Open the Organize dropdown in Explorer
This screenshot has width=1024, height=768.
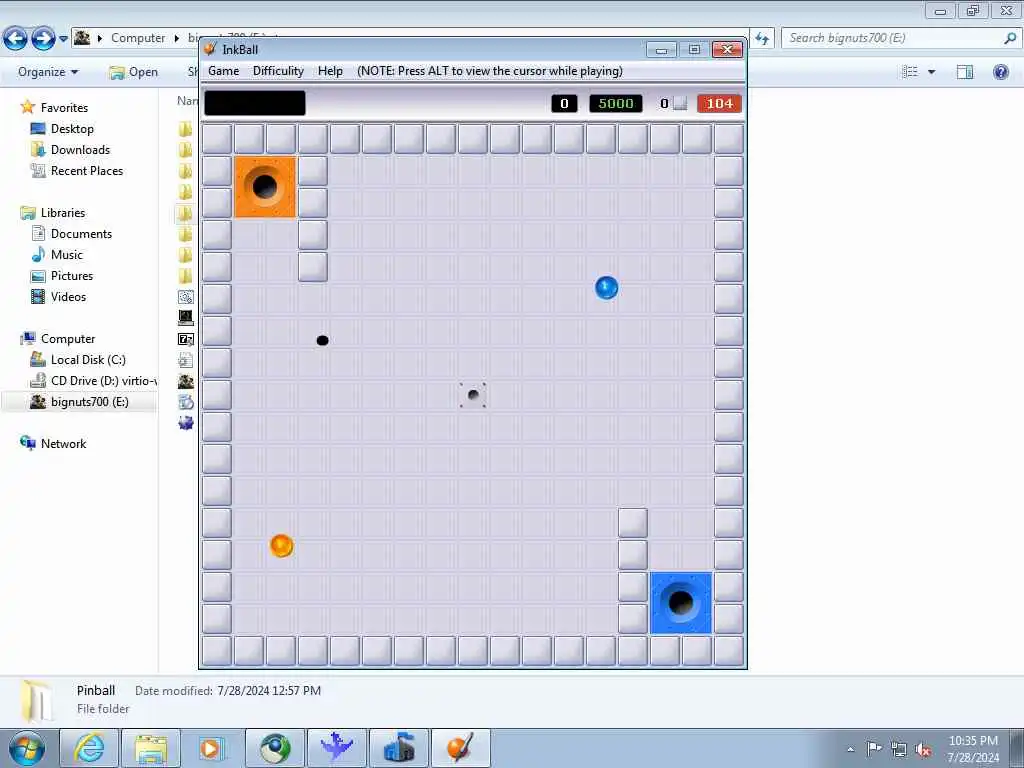point(48,72)
